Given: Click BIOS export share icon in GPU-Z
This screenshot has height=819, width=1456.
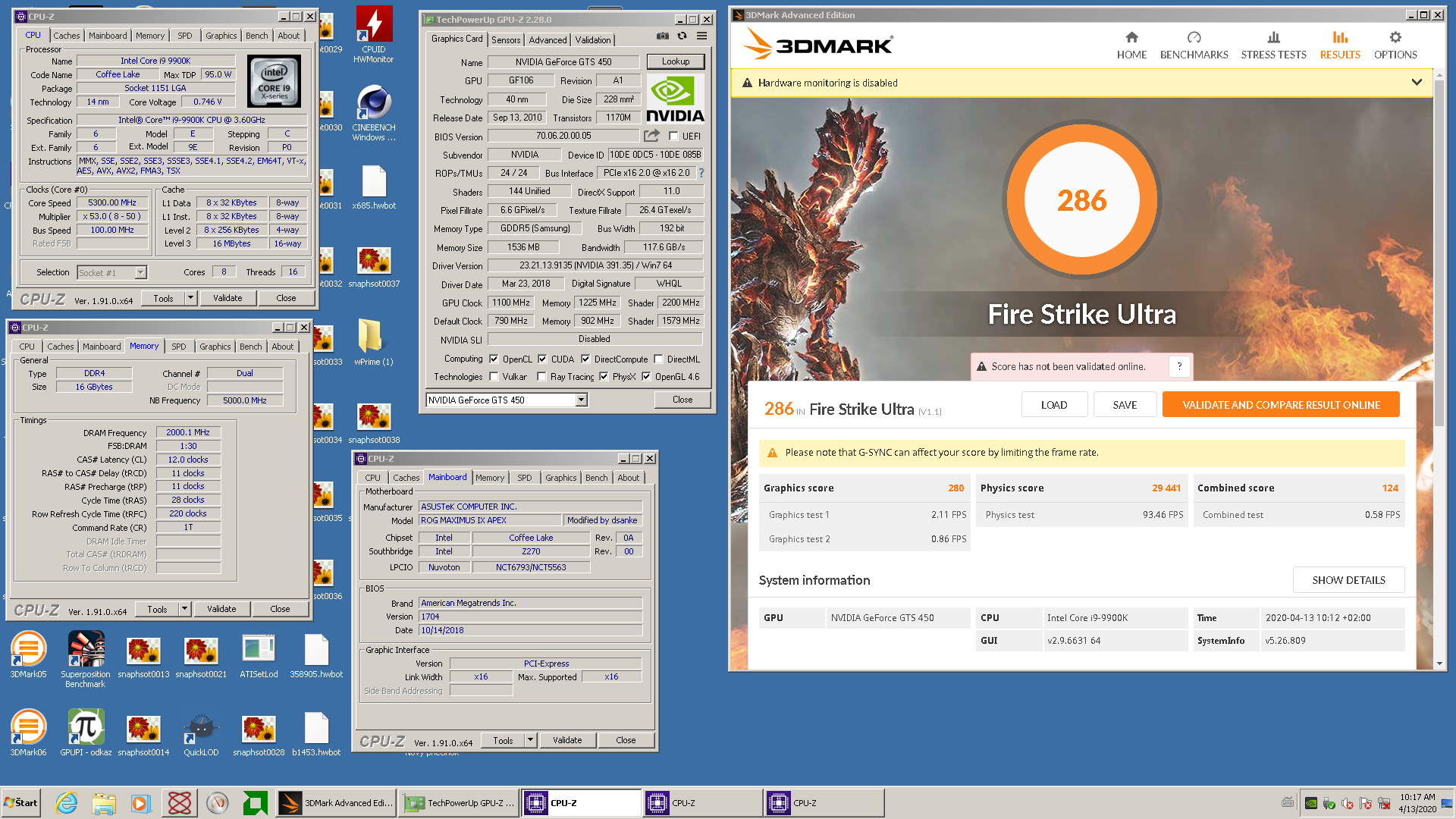Looking at the screenshot, I should (x=651, y=136).
